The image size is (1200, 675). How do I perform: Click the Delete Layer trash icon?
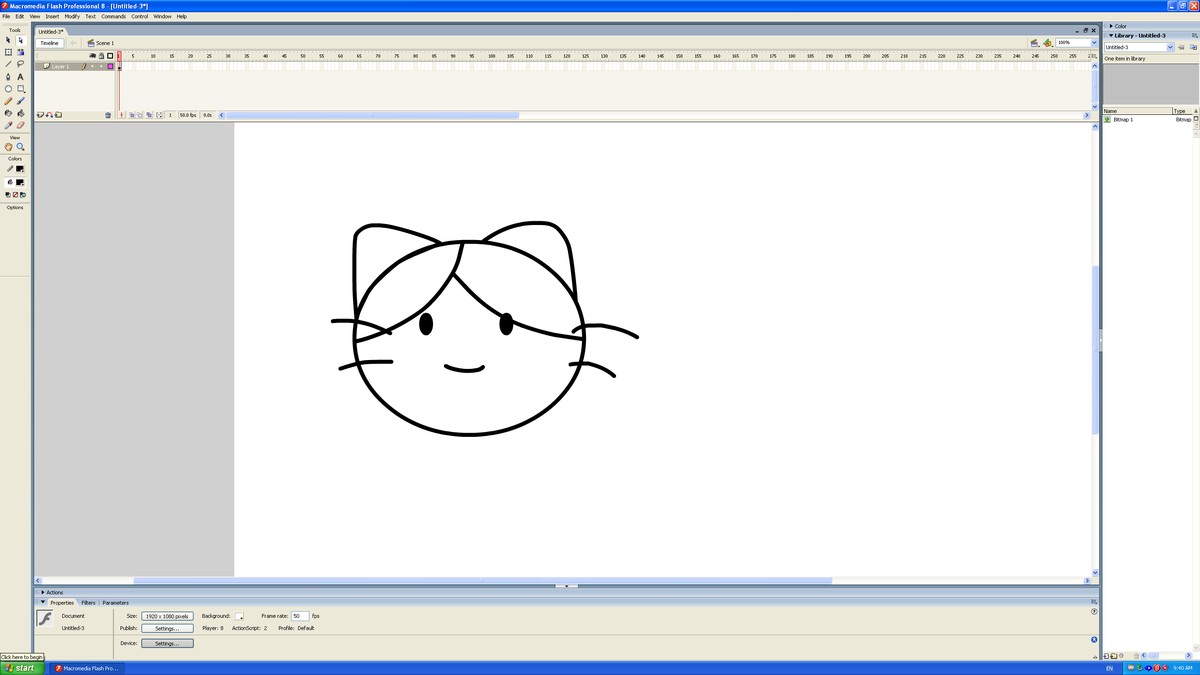(x=108, y=115)
